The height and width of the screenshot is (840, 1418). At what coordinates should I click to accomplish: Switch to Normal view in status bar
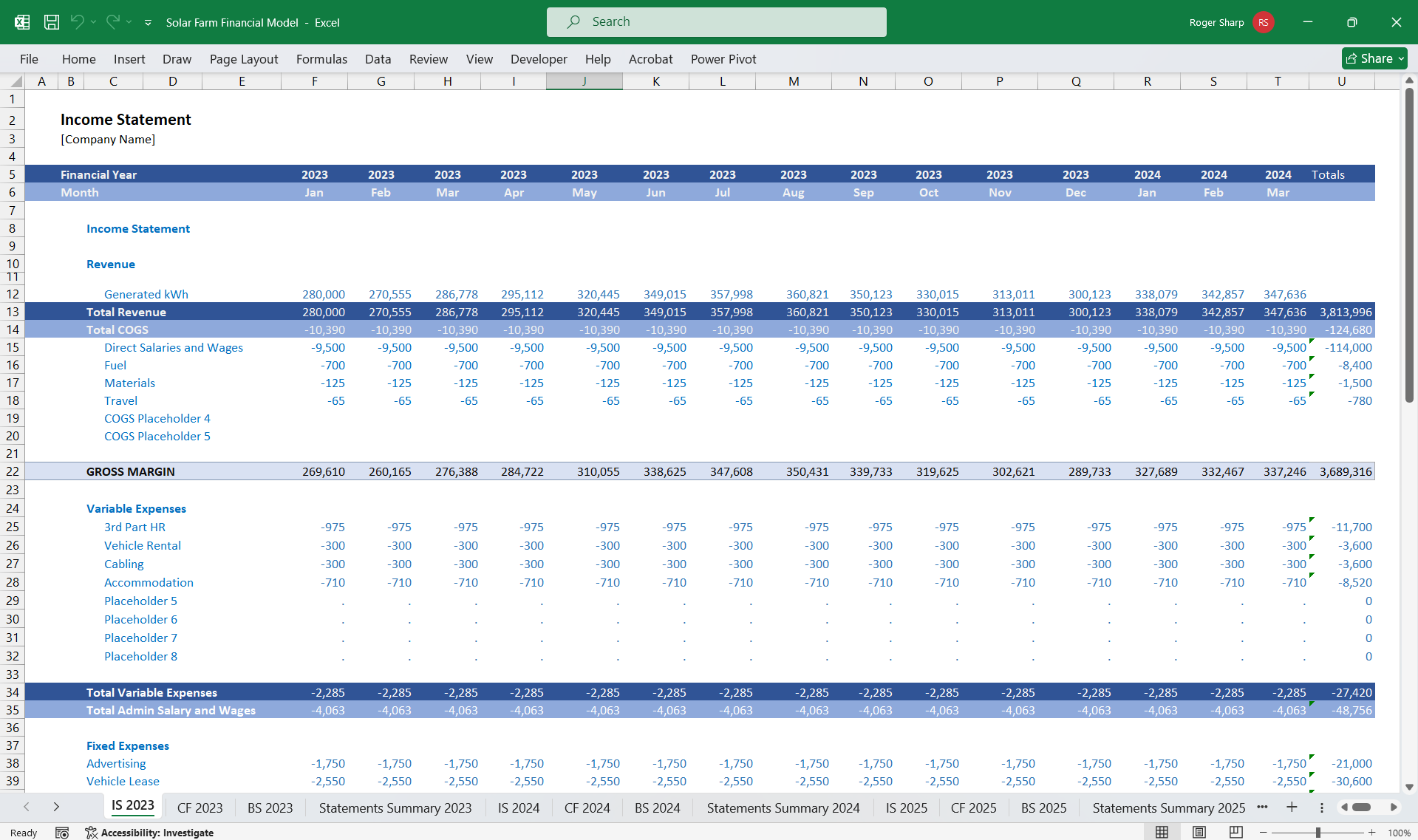pos(1162,833)
